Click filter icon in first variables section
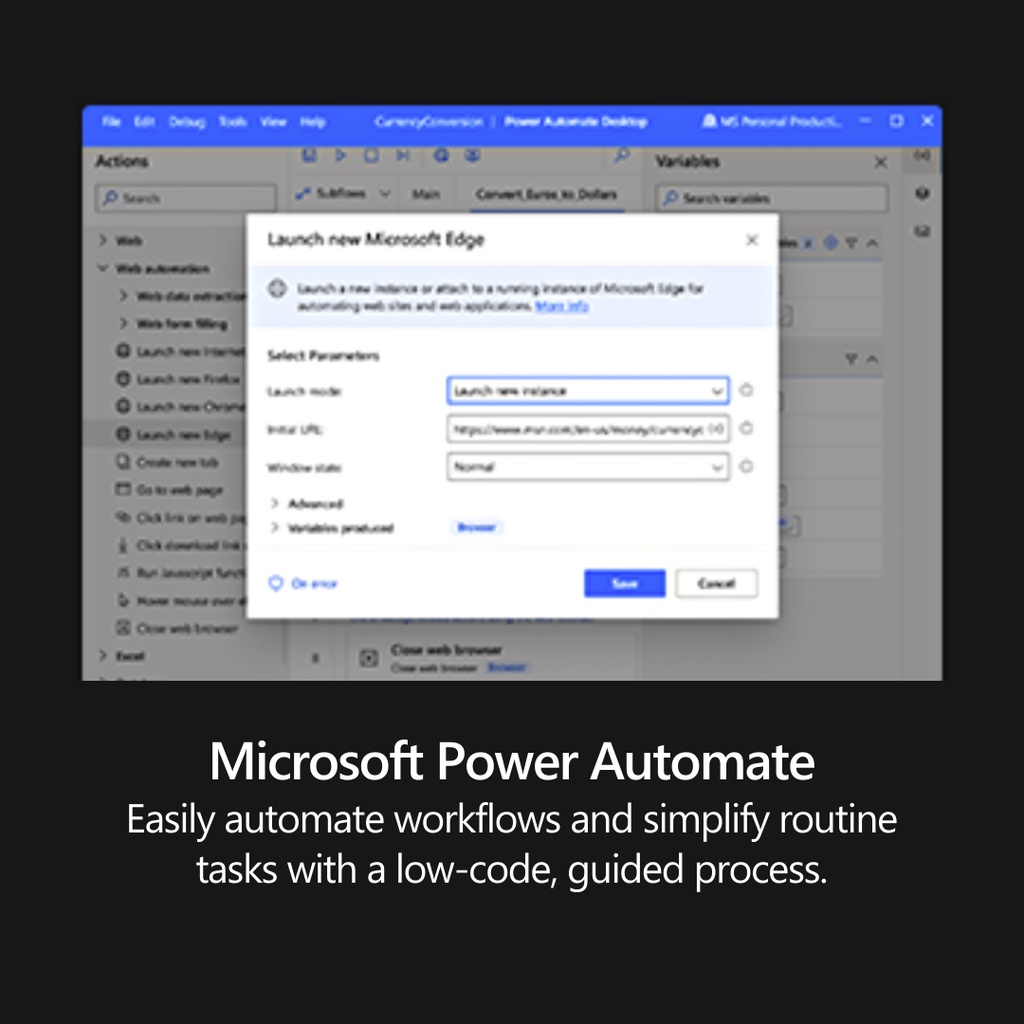This screenshot has width=1024, height=1024. (x=851, y=243)
